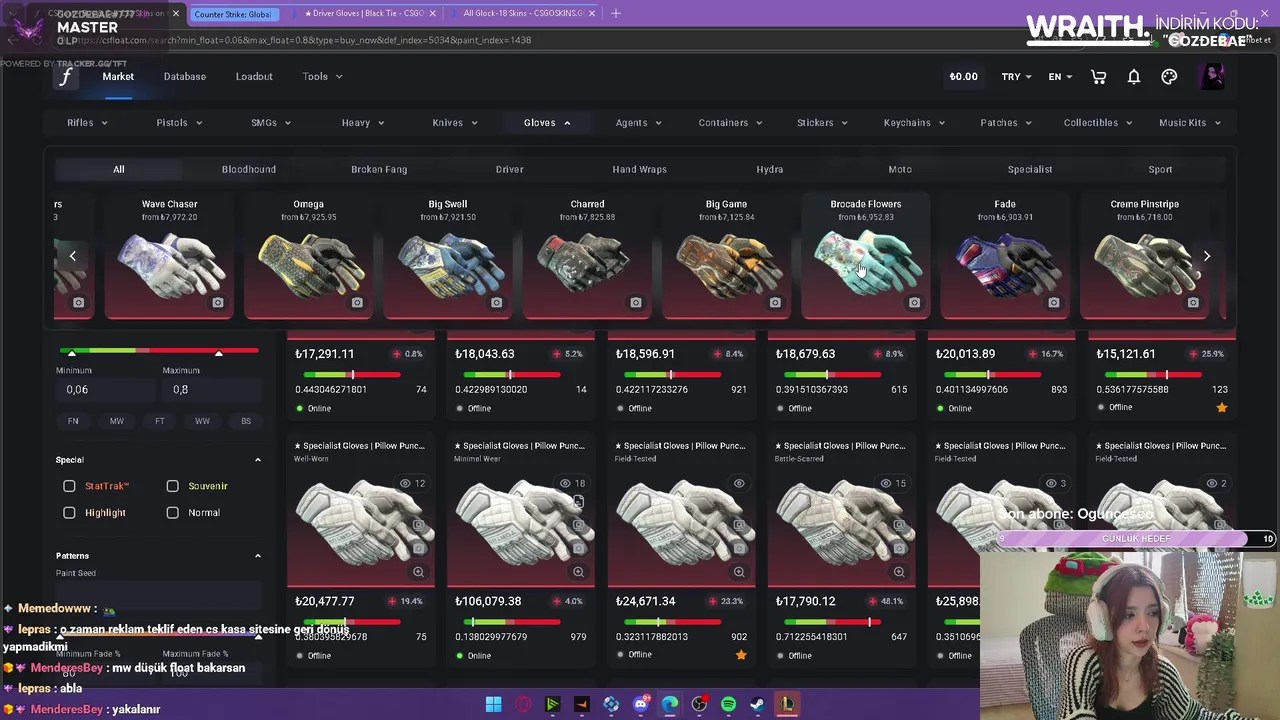
Task: Expand the Pistols category dropdown
Action: click(x=179, y=123)
